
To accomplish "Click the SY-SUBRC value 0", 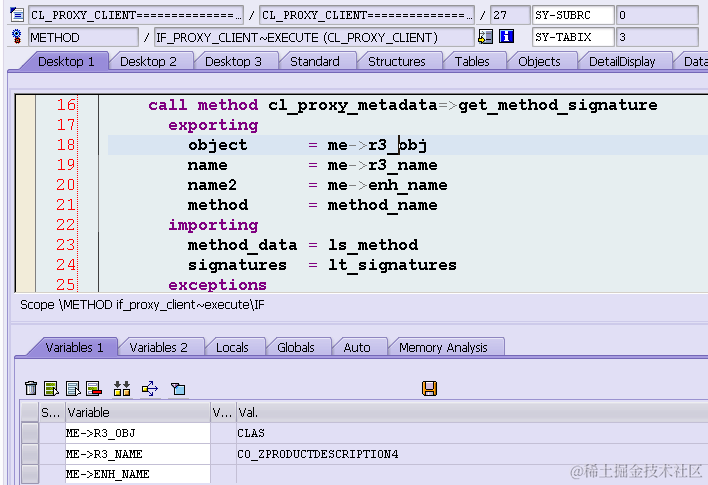I will [x=657, y=15].
